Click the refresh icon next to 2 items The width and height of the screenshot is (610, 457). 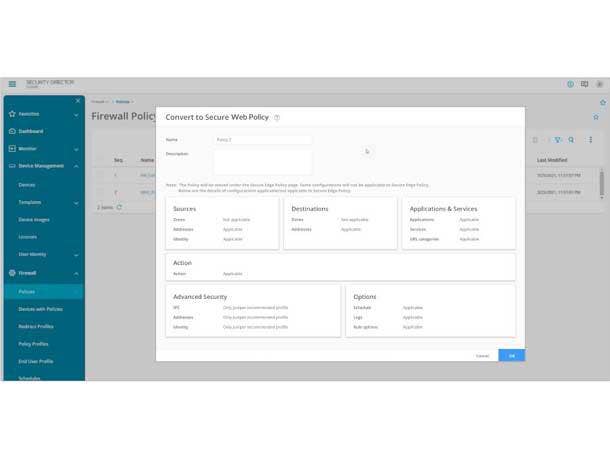pos(120,207)
